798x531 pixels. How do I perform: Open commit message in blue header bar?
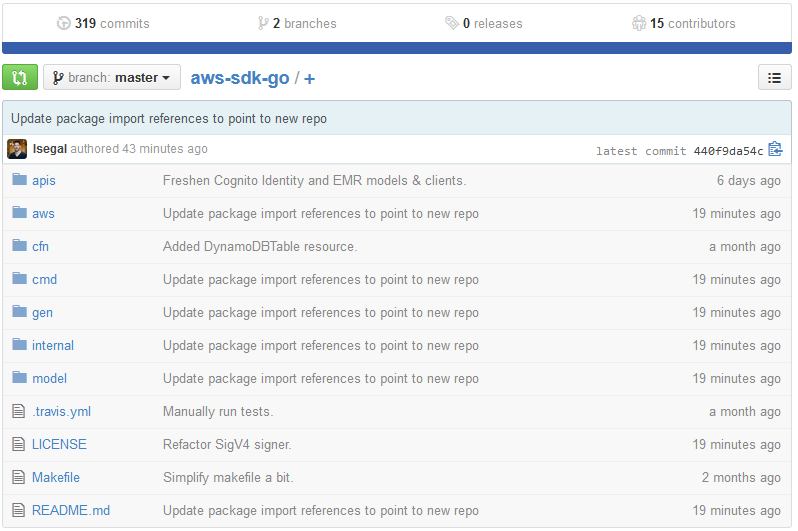[169, 119]
